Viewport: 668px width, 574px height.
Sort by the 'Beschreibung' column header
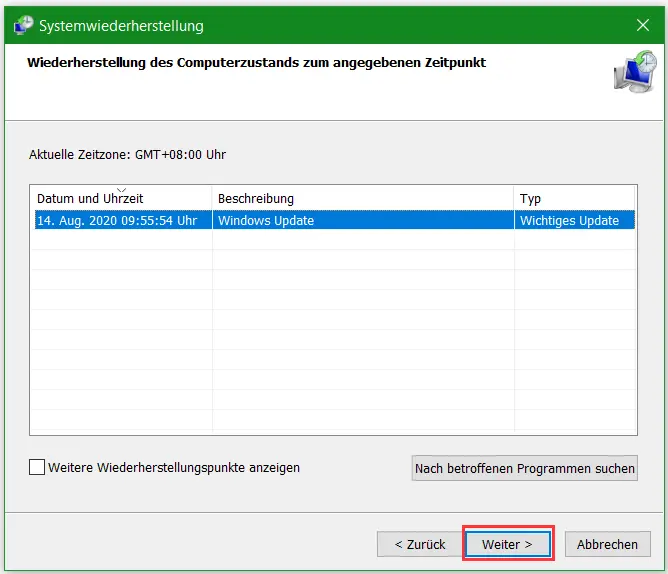pyautogui.click(x=256, y=199)
